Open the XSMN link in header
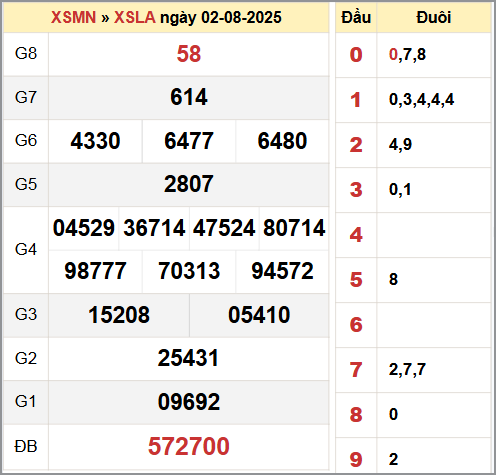This screenshot has width=496, height=475. pyautogui.click(x=73, y=17)
